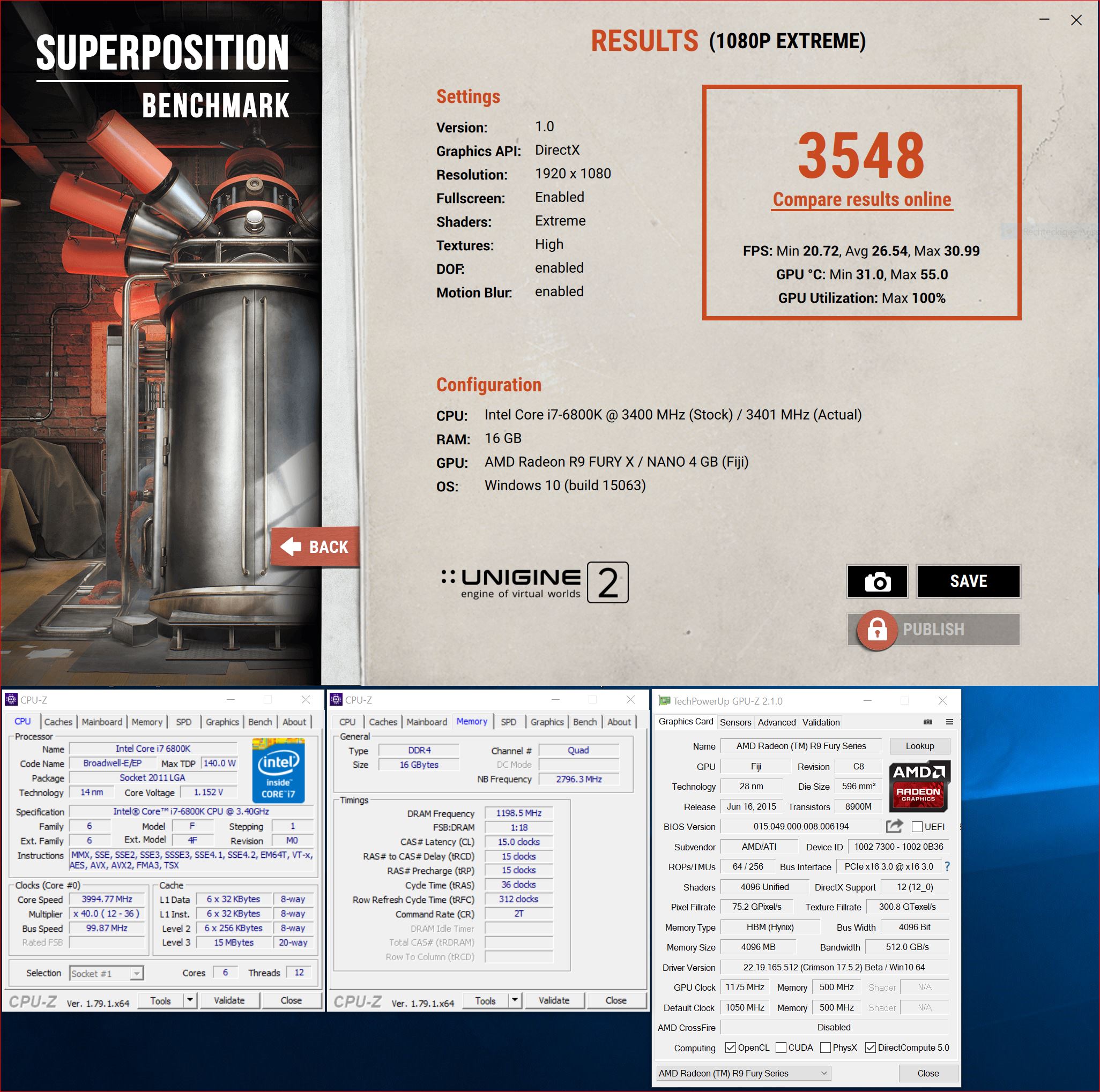Click the Bandwidth 512.0 GB/s value
Image resolution: width=1100 pixels, height=1092 pixels.
(x=906, y=946)
